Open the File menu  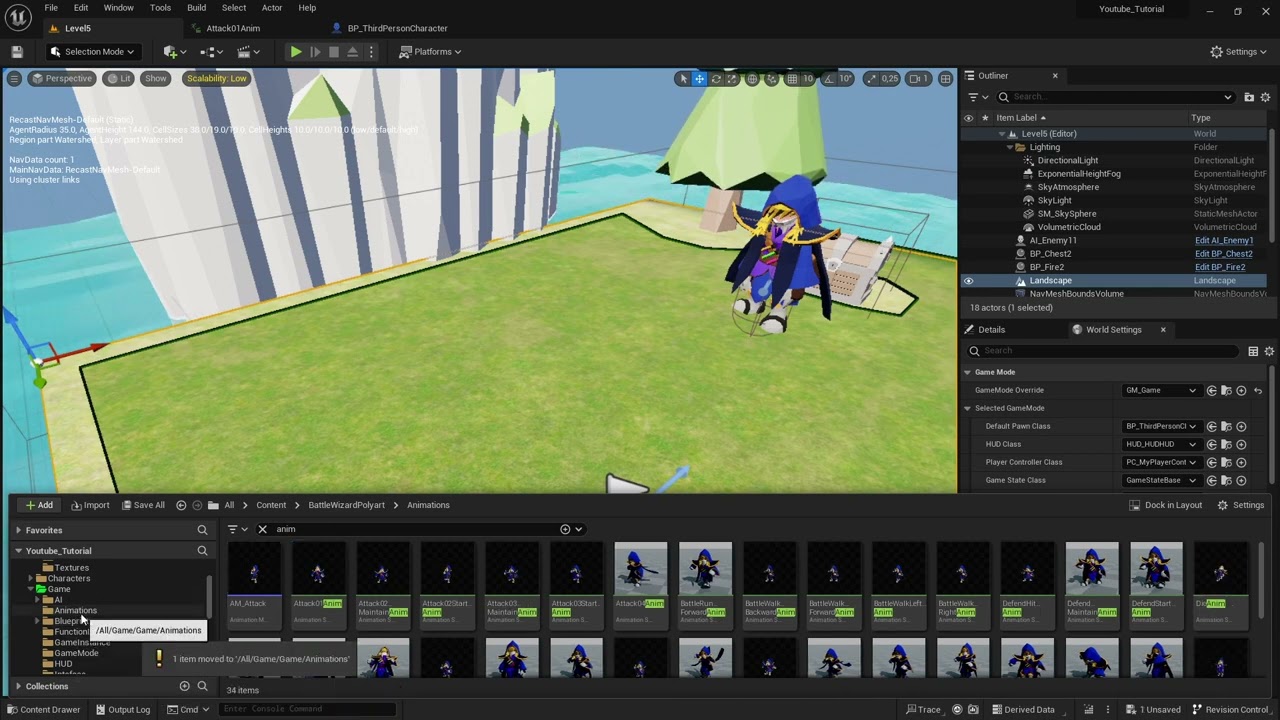tap(51, 8)
